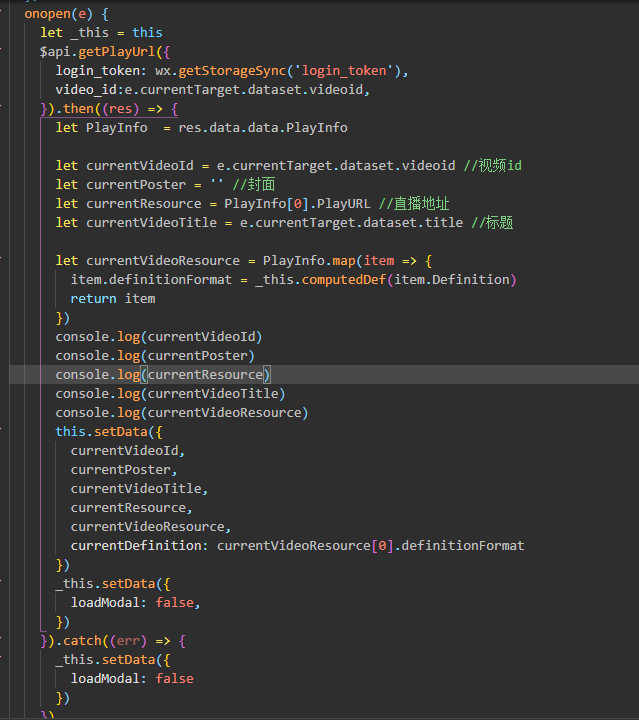Click the //直播地址 comment
The height and width of the screenshot is (720, 639).
coord(414,203)
